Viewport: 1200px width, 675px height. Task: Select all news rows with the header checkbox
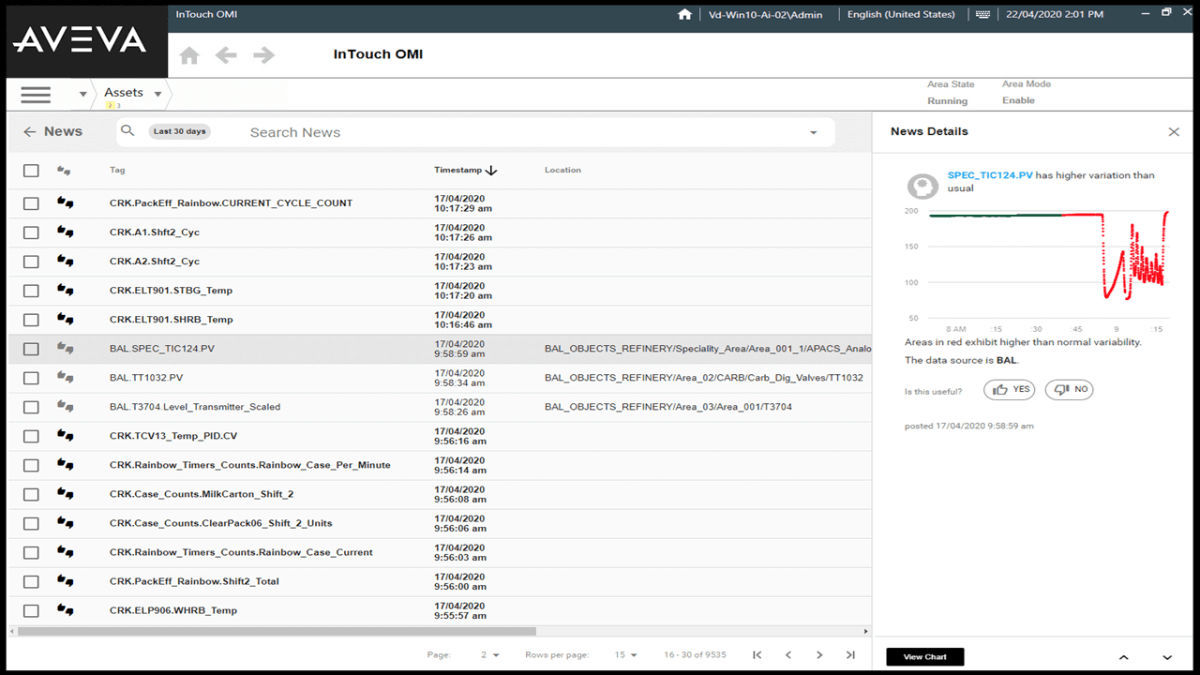[x=30, y=170]
